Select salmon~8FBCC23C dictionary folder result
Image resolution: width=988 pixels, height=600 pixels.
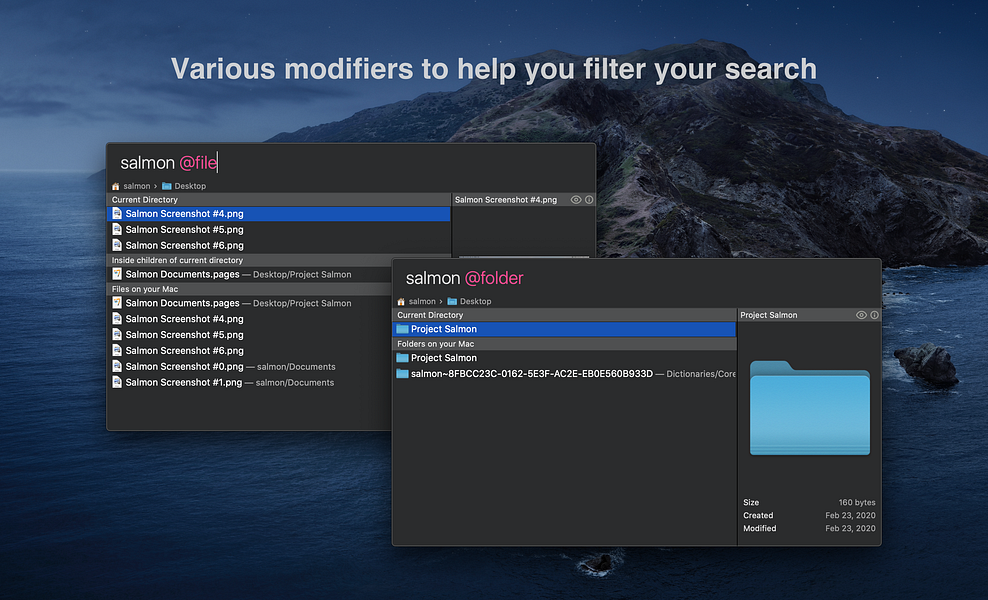coord(564,374)
